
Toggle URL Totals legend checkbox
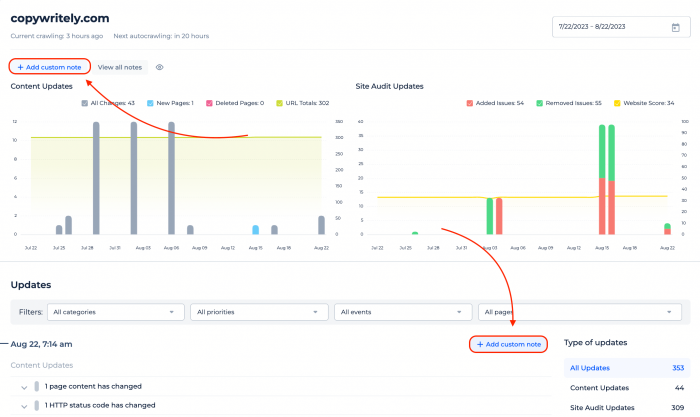(x=279, y=103)
